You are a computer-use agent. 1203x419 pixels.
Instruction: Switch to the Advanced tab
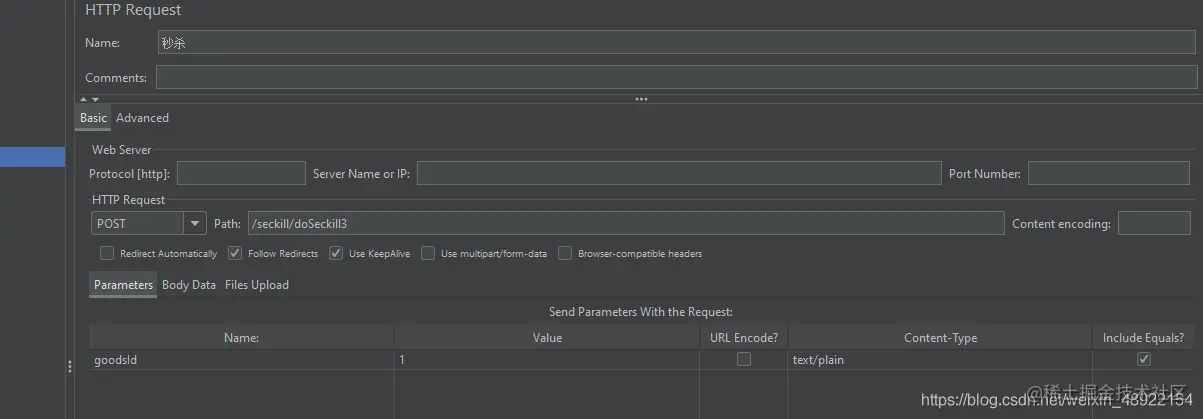[142, 118]
